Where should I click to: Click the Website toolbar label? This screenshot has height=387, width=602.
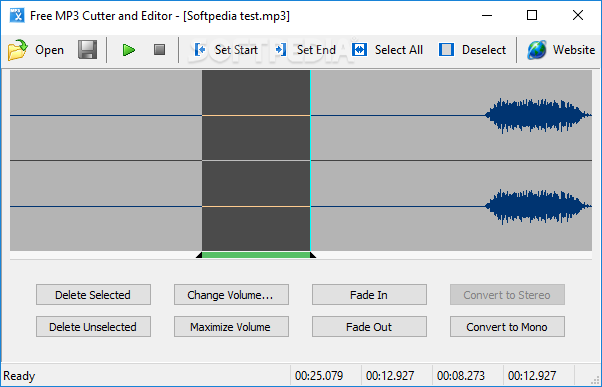point(574,50)
